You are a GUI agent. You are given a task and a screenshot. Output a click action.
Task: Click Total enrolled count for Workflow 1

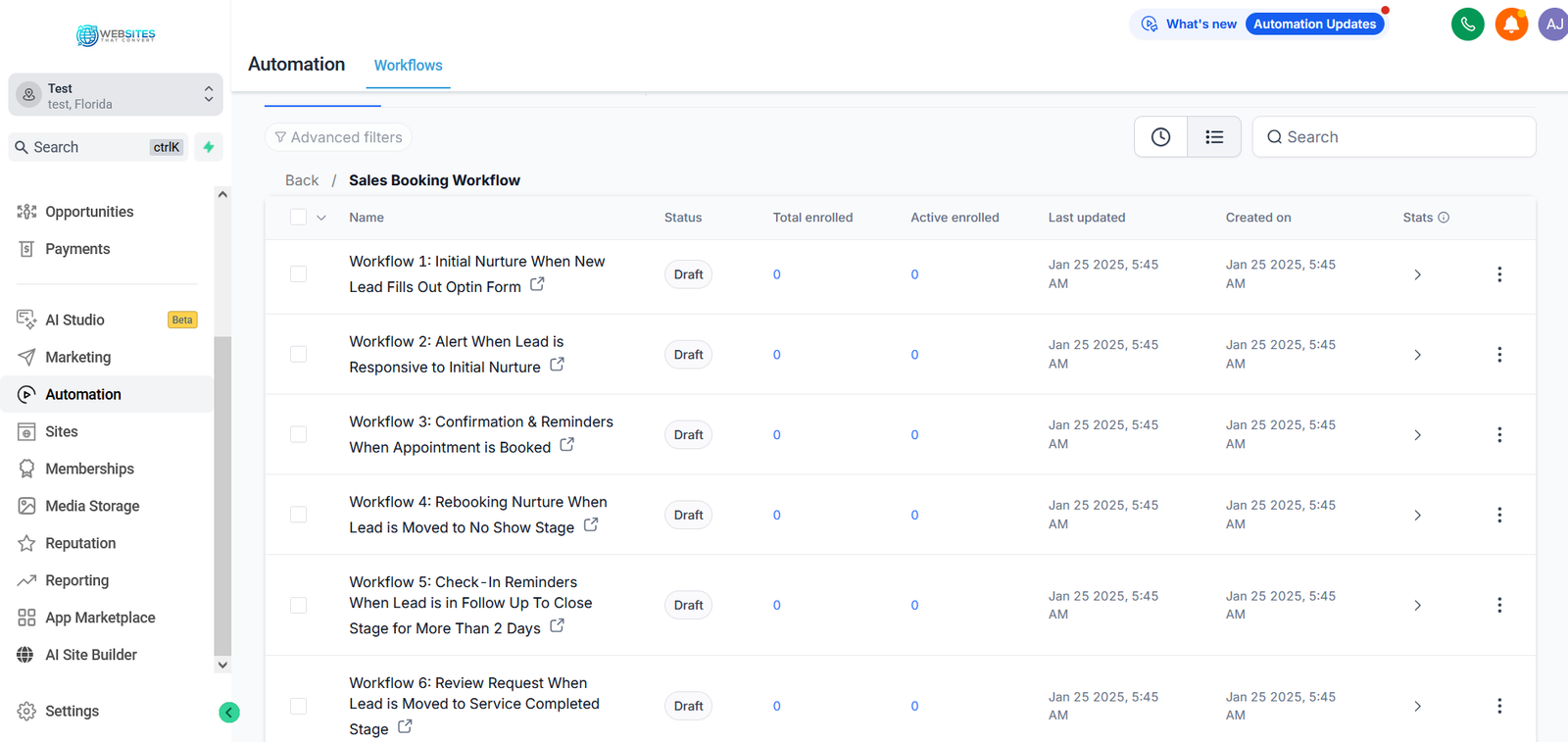click(x=777, y=274)
